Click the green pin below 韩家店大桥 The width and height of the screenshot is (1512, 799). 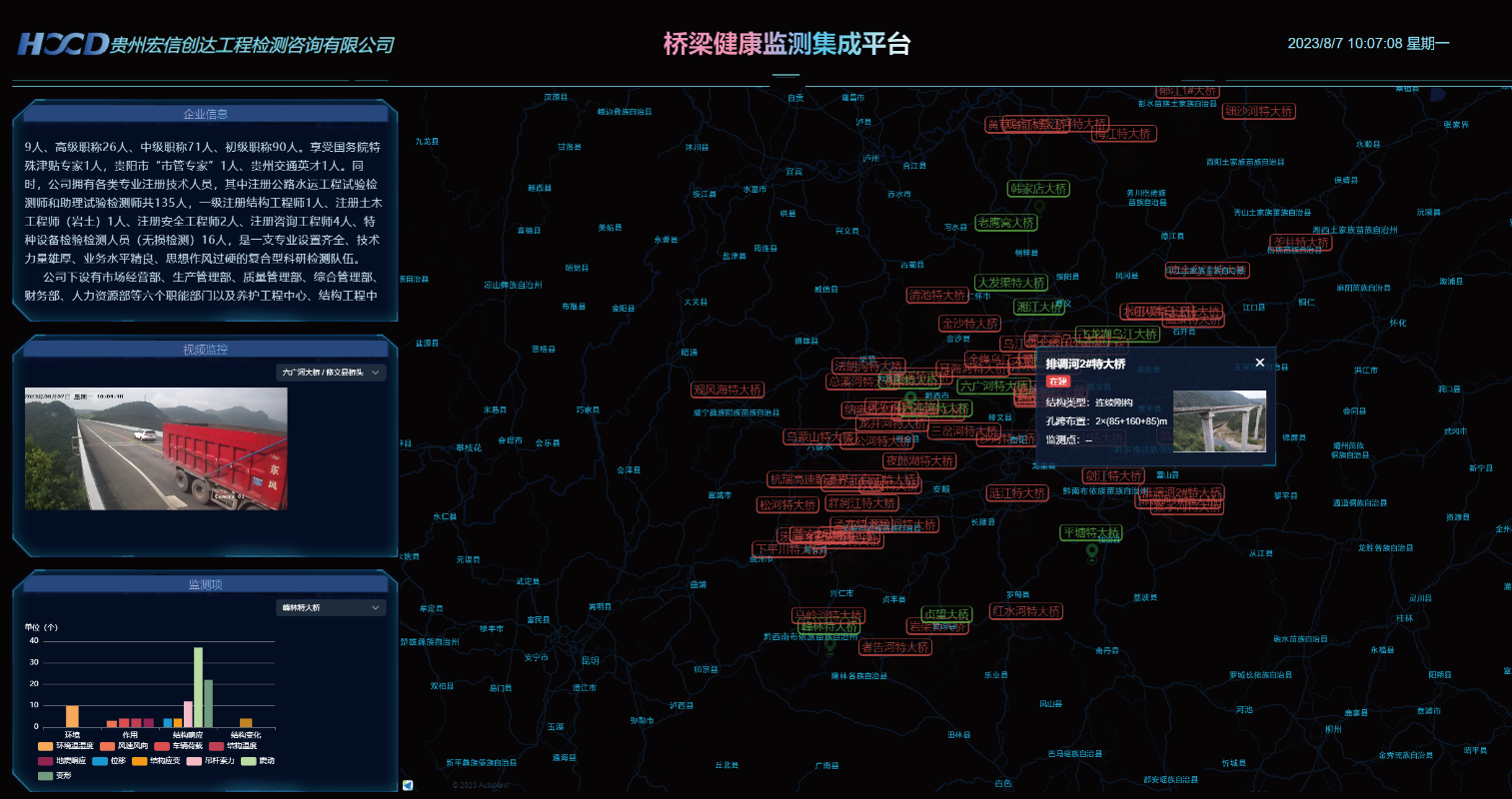1038,206
